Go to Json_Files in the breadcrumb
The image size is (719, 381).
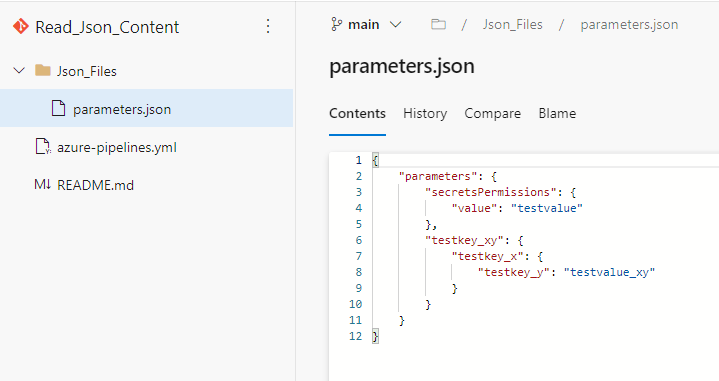(x=512, y=24)
